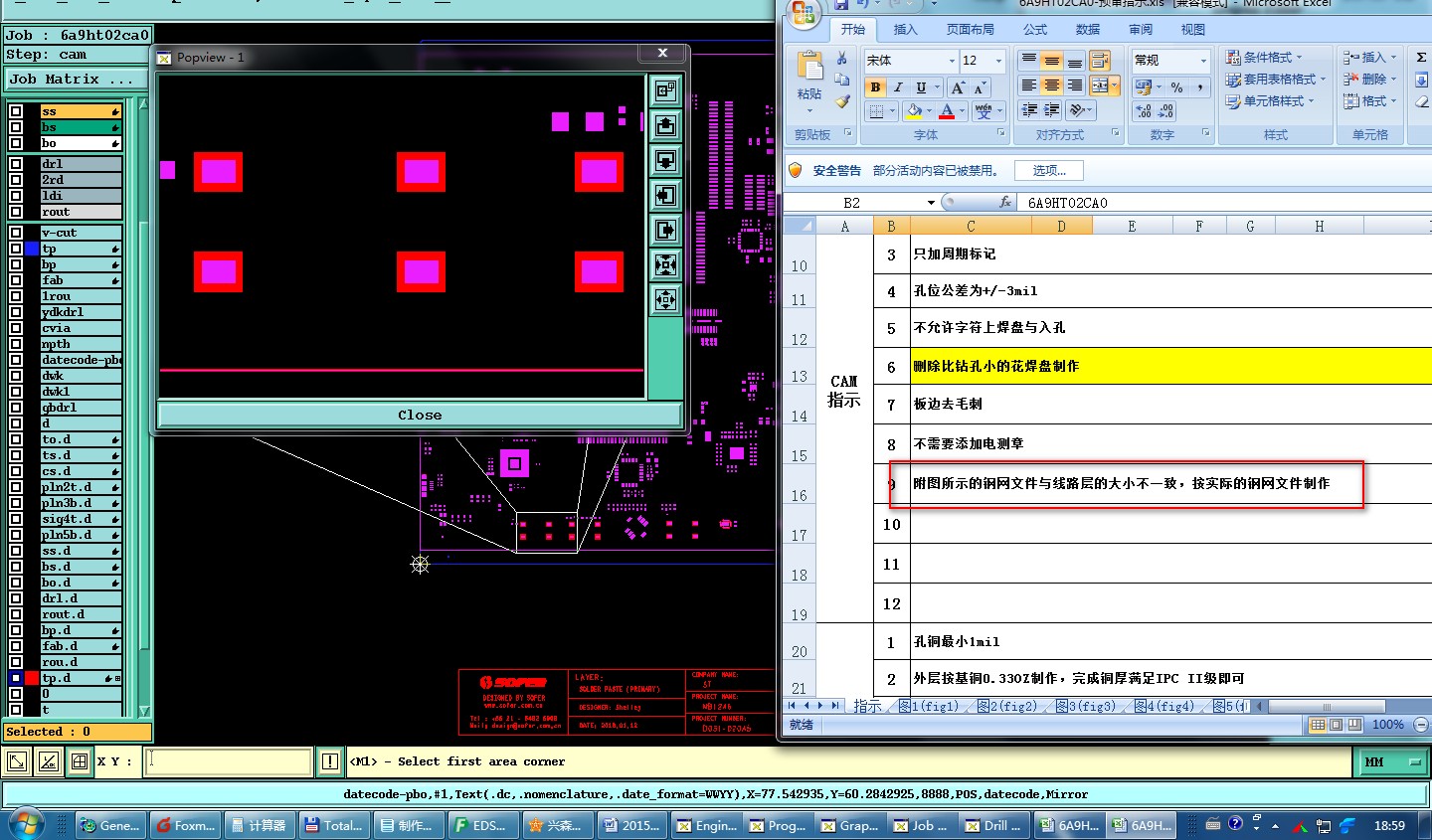
Task: Click the red font color A
Action: (948, 111)
